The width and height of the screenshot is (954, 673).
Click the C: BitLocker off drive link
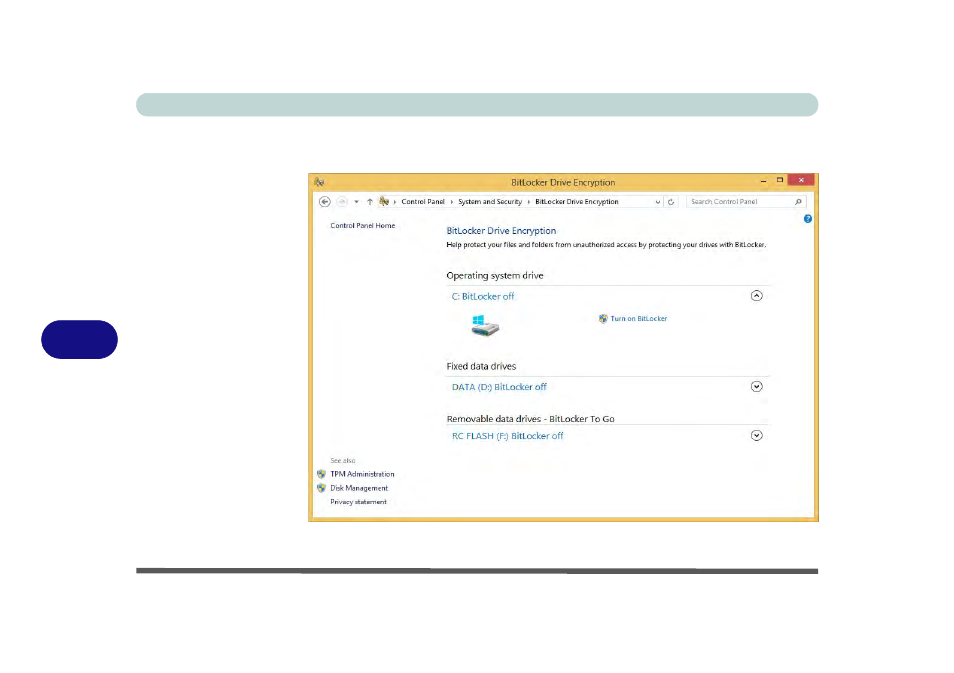(482, 296)
